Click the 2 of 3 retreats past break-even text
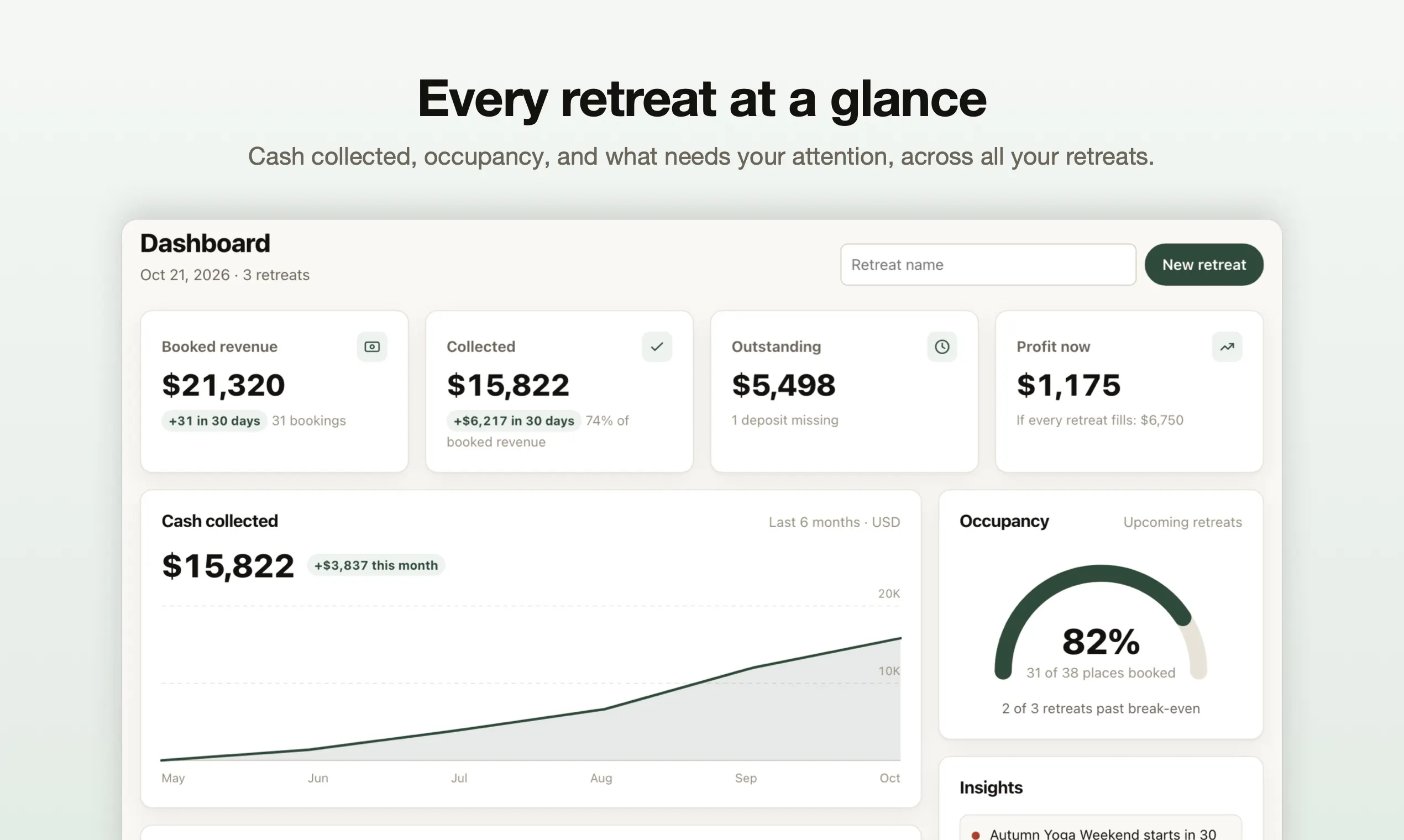 pyautogui.click(x=1101, y=708)
